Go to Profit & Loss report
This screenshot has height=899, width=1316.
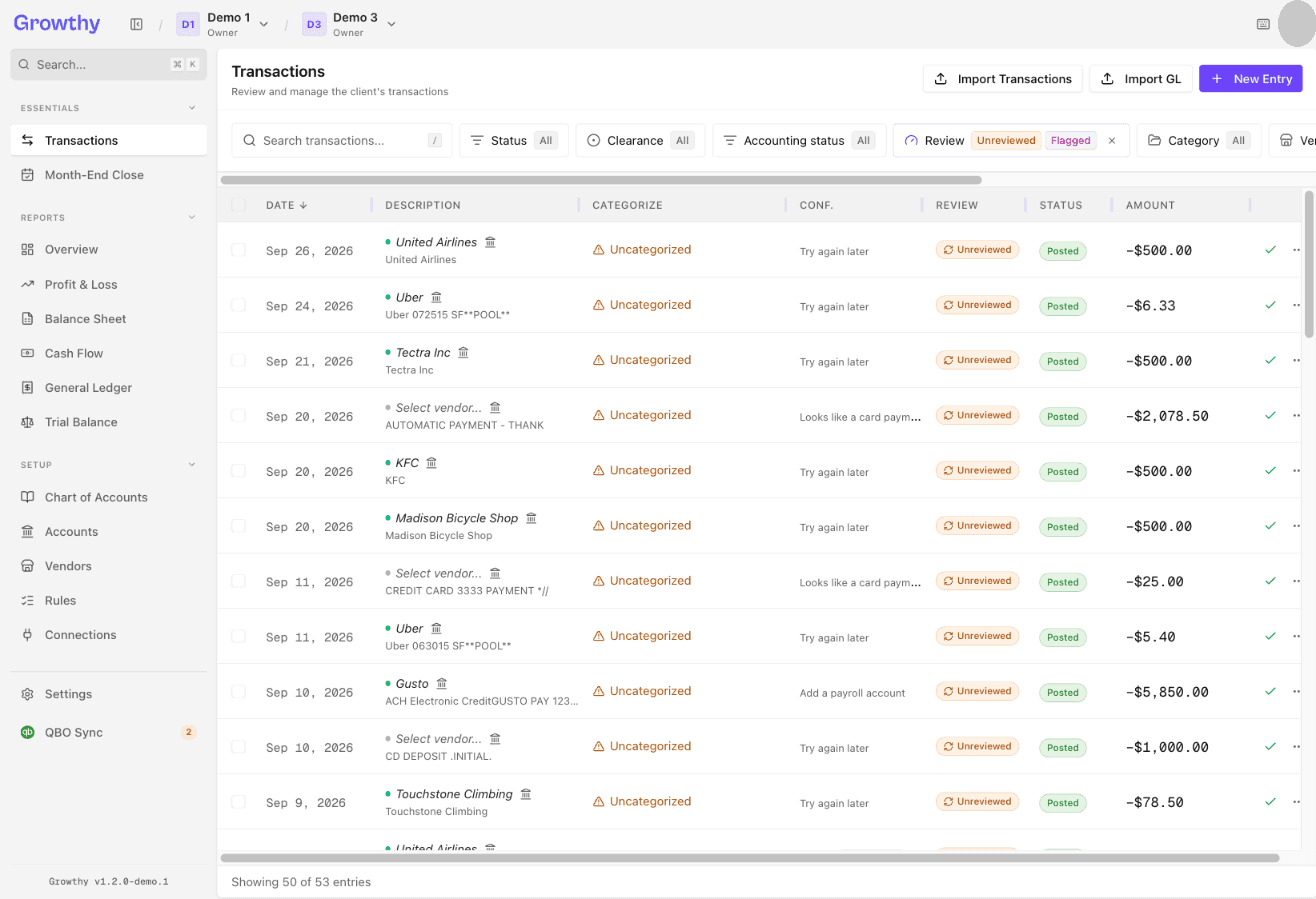109,284
